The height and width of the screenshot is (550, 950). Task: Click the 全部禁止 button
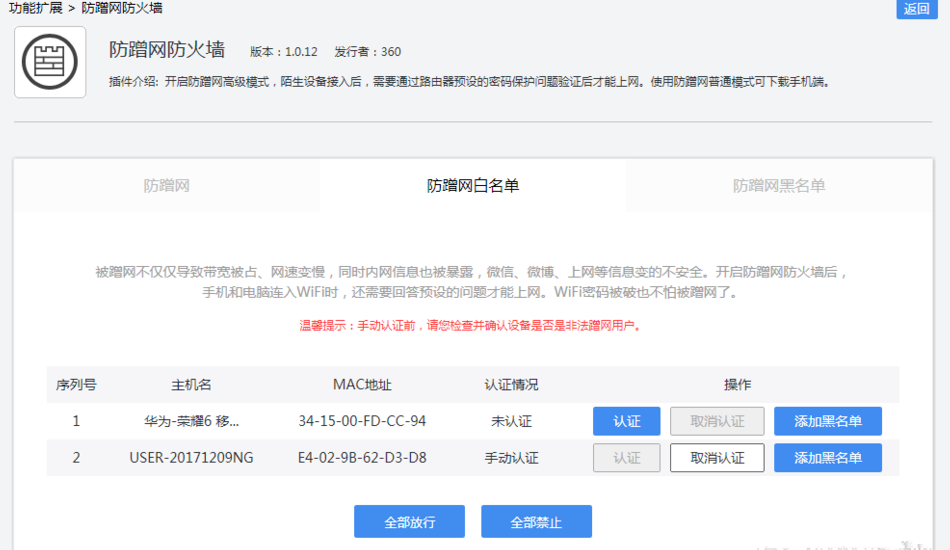pyautogui.click(x=536, y=522)
